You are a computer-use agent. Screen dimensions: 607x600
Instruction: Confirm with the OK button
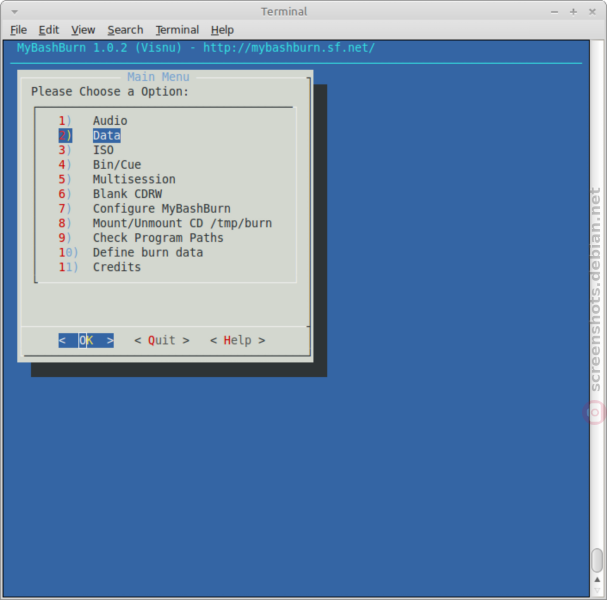click(86, 340)
